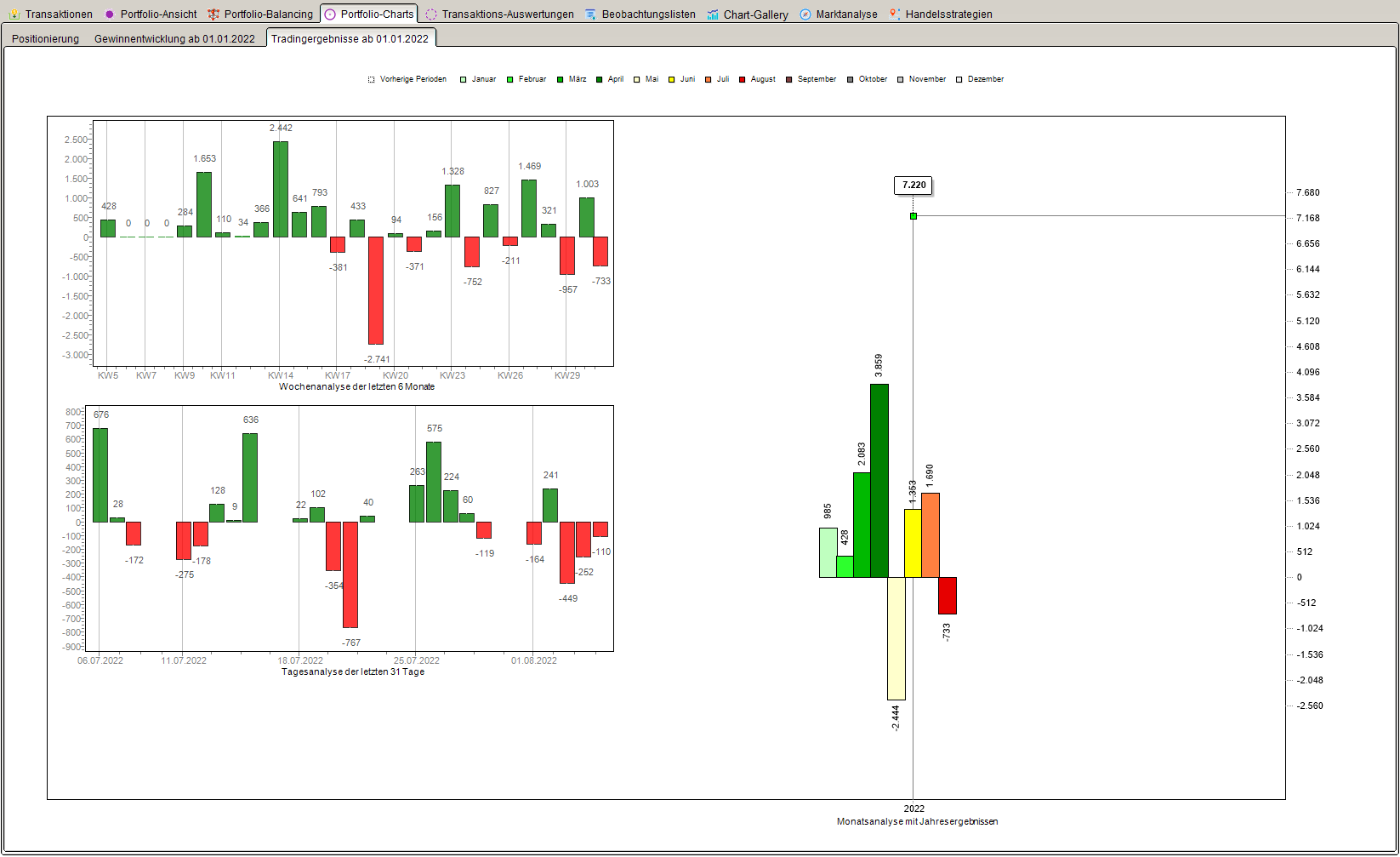Image resolution: width=1400 pixels, height=857 pixels.
Task: Click Monatsanalyse mit Jahresergebnissen caption
Action: (x=917, y=822)
